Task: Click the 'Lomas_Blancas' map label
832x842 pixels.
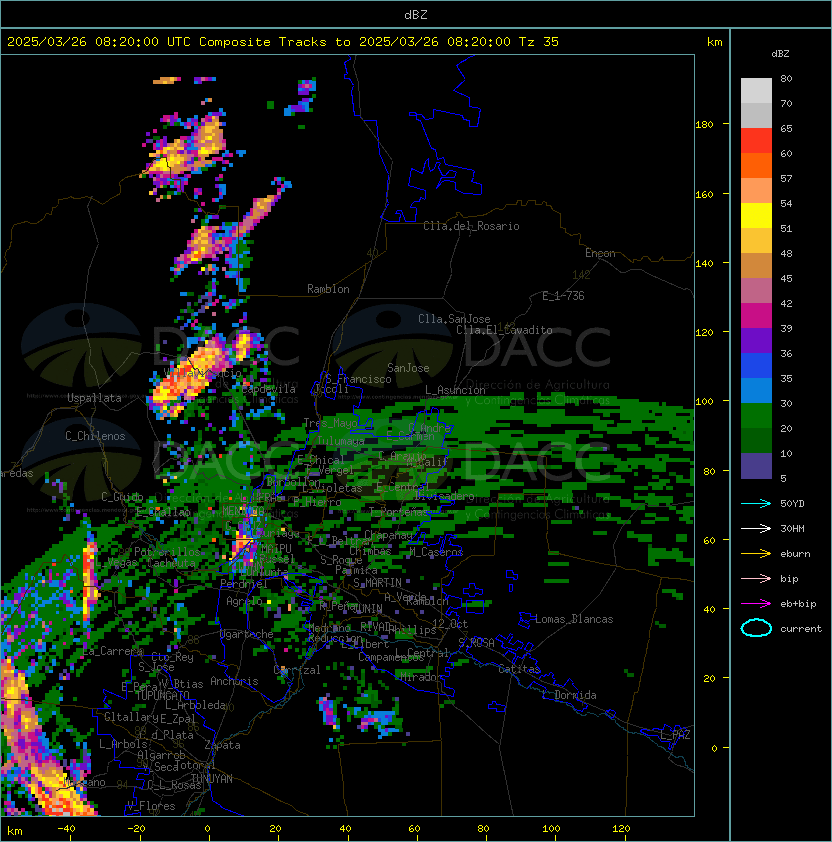Action: [574, 619]
